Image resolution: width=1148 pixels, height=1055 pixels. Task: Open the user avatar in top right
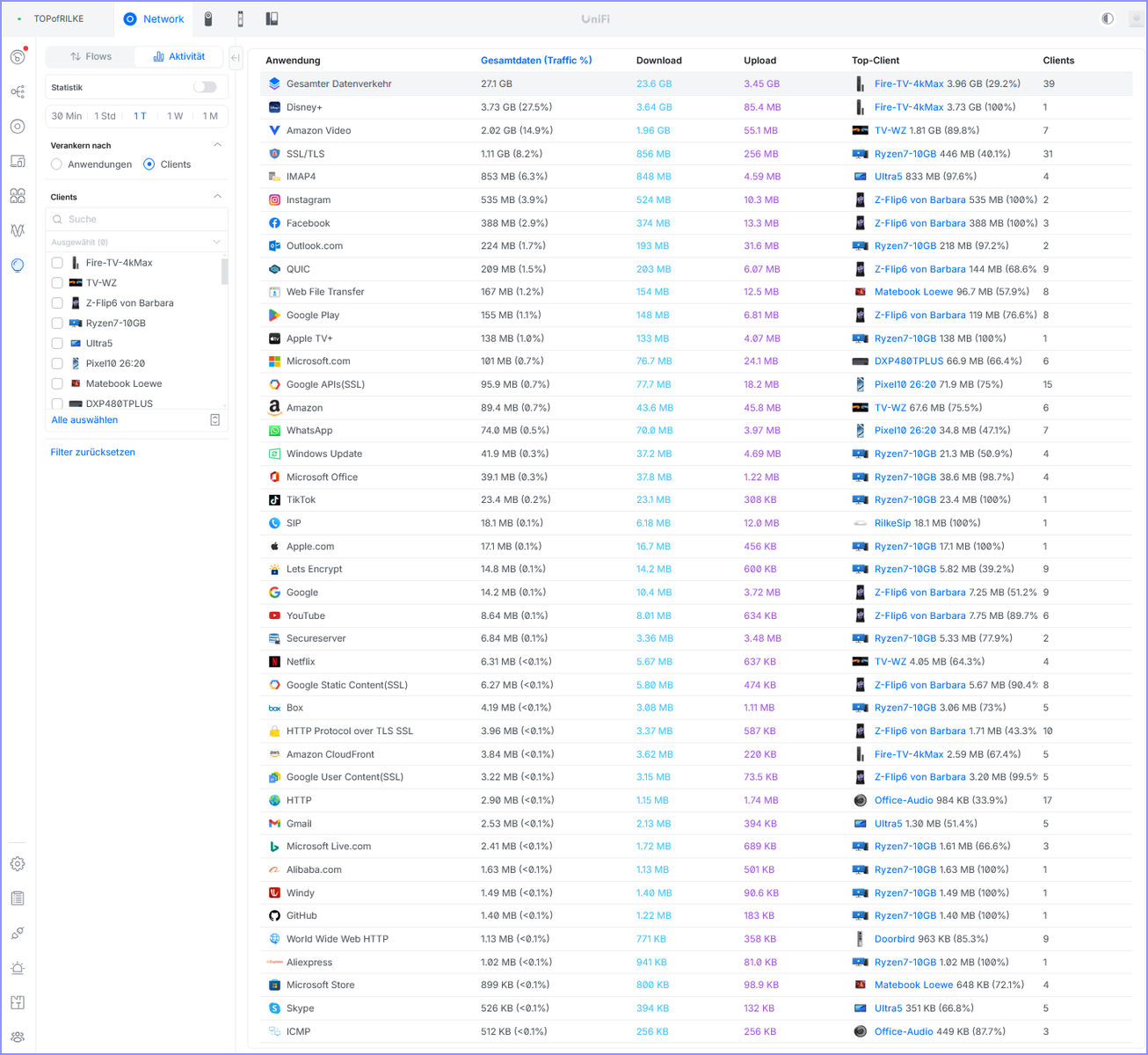1136,18
